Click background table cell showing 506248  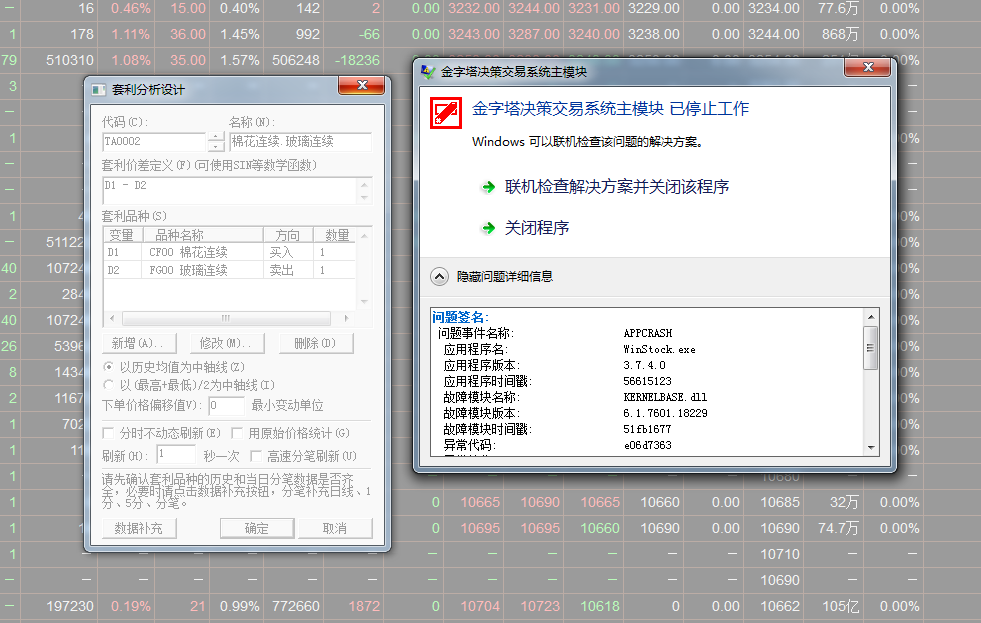[x=295, y=60]
